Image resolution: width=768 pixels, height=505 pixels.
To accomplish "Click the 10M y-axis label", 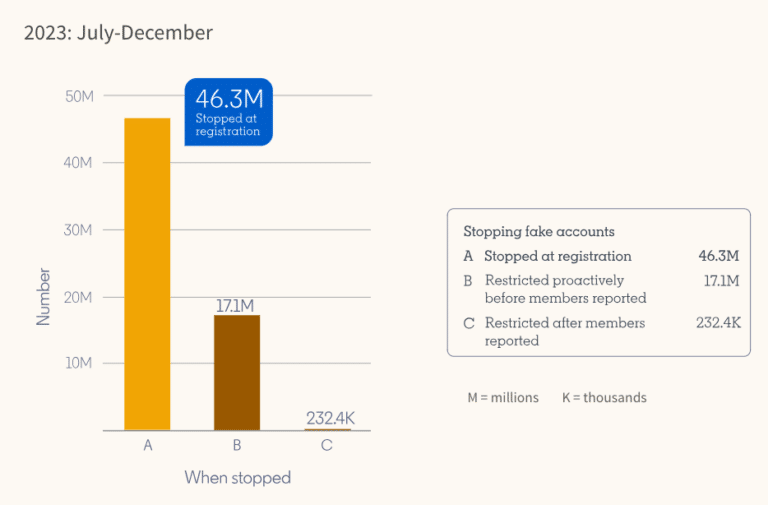I will click(79, 364).
